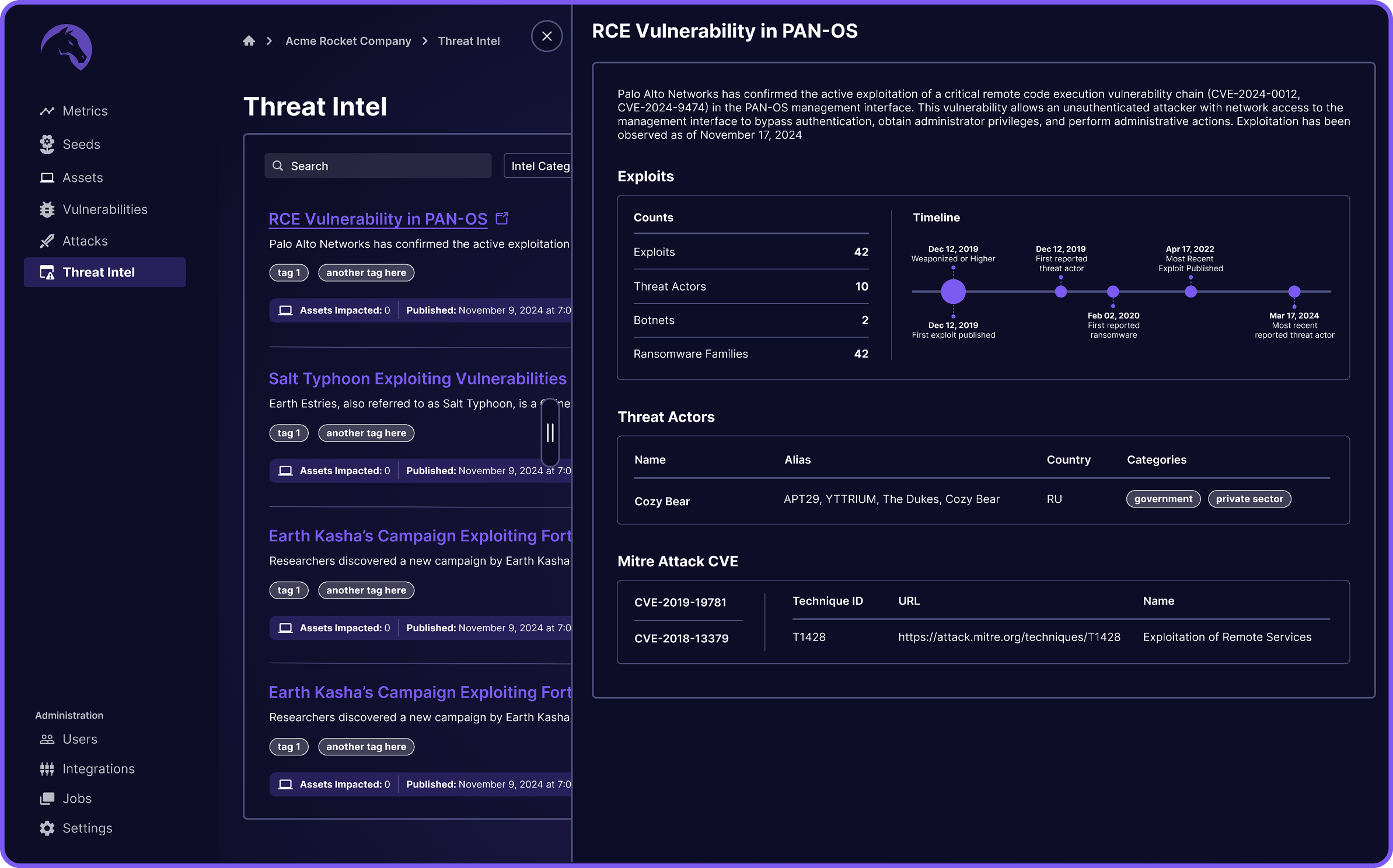This screenshot has width=1393, height=868.
Task: Click the large Weaponized or Higher timeline marker
Action: tap(953, 291)
